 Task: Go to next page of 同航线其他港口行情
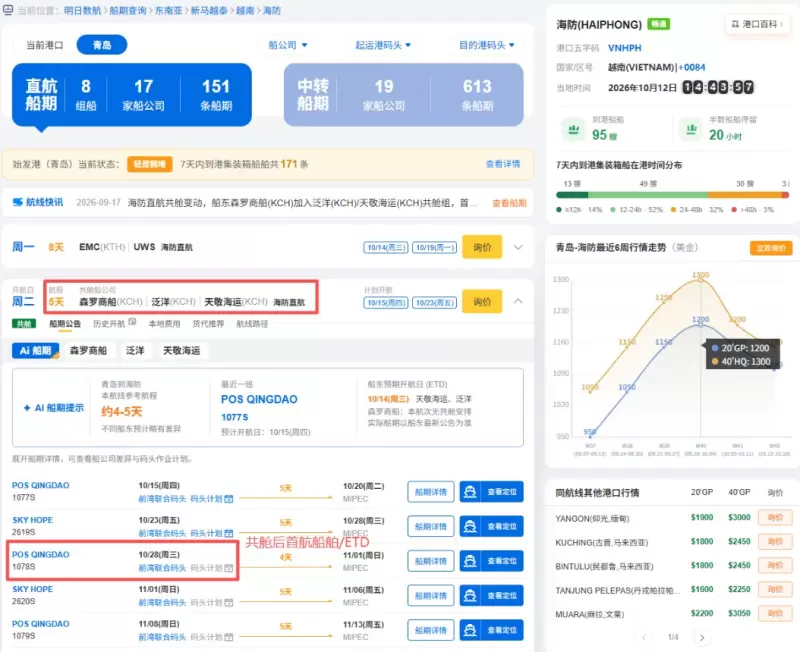click(x=702, y=637)
